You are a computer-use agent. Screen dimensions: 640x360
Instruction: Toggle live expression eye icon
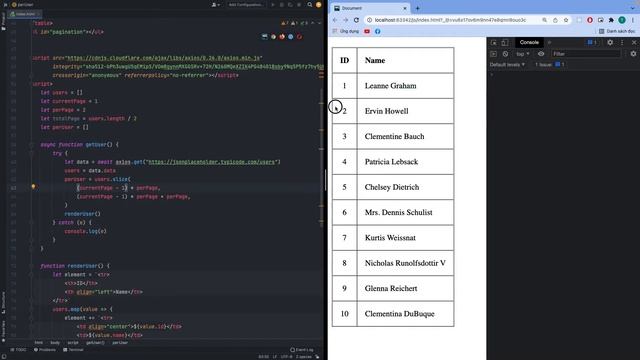point(541,54)
